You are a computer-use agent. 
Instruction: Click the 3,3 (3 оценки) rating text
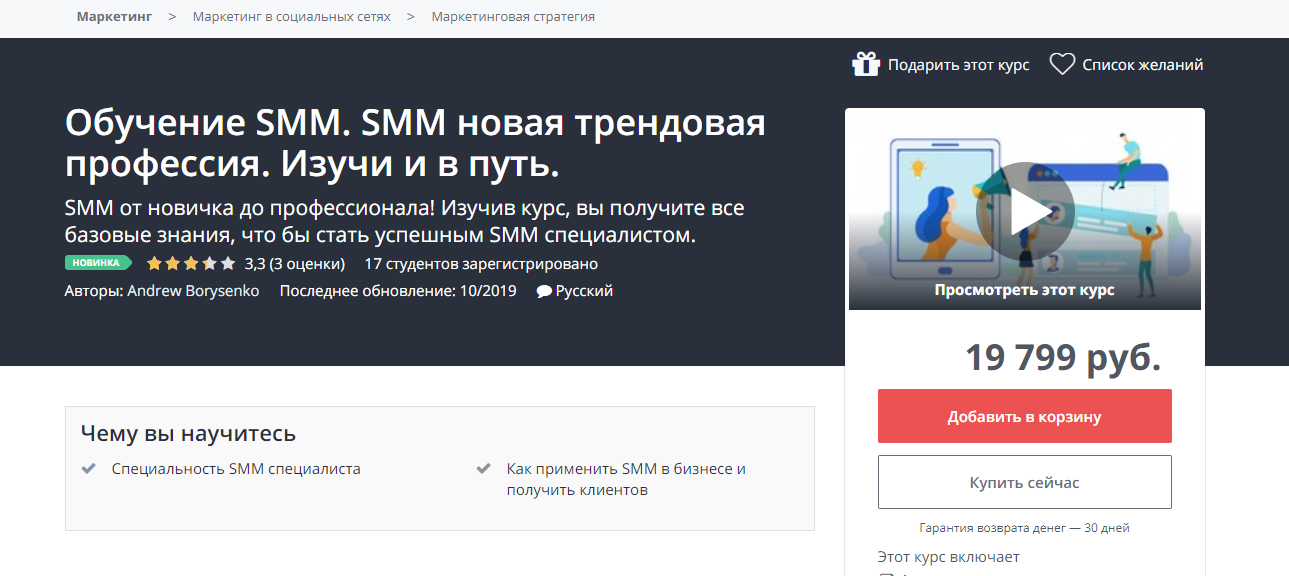pos(294,264)
